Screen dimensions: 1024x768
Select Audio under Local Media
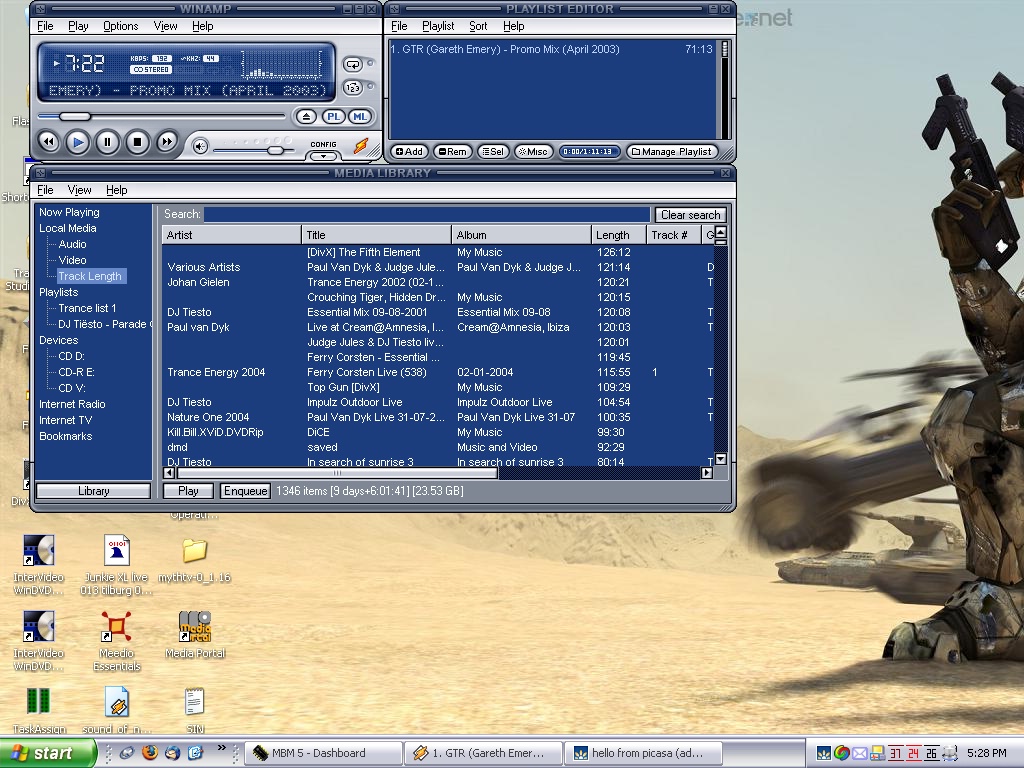72,244
